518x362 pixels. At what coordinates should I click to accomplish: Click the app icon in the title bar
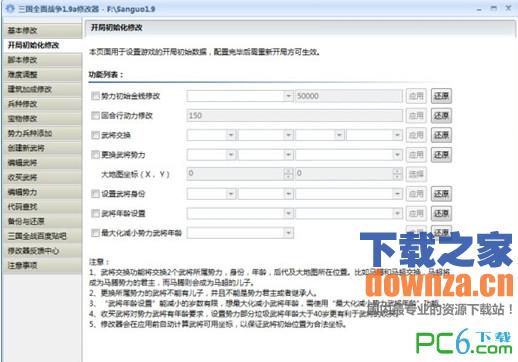[x=10, y=8]
